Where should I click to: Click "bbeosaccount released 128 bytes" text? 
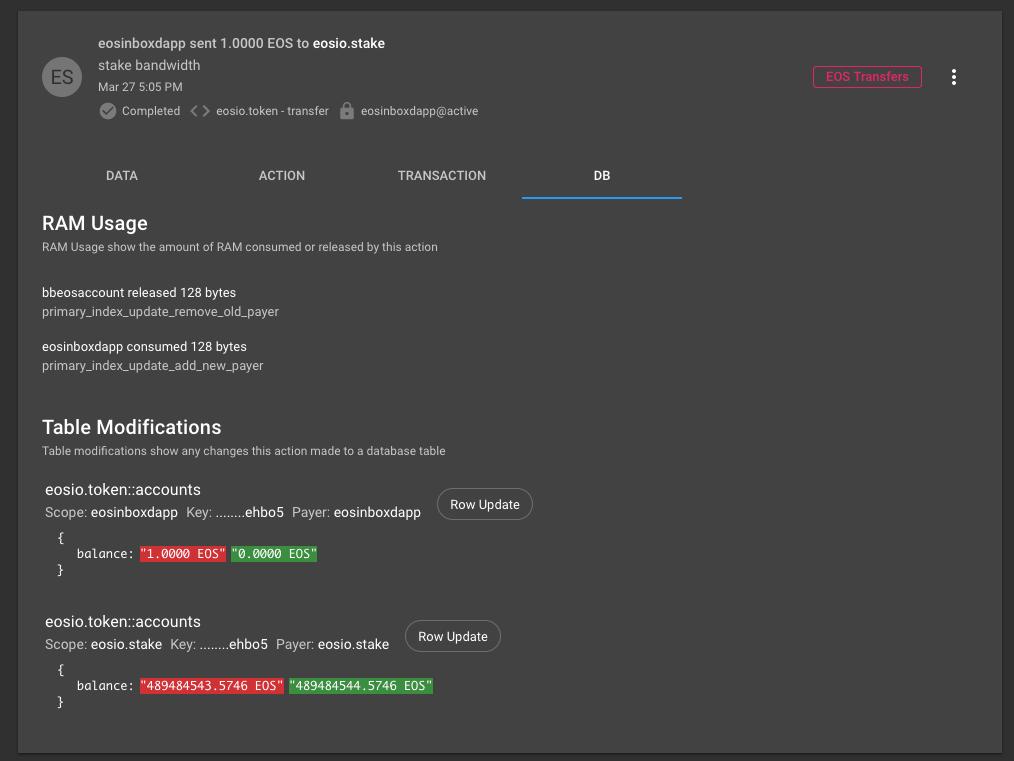[x=139, y=293]
